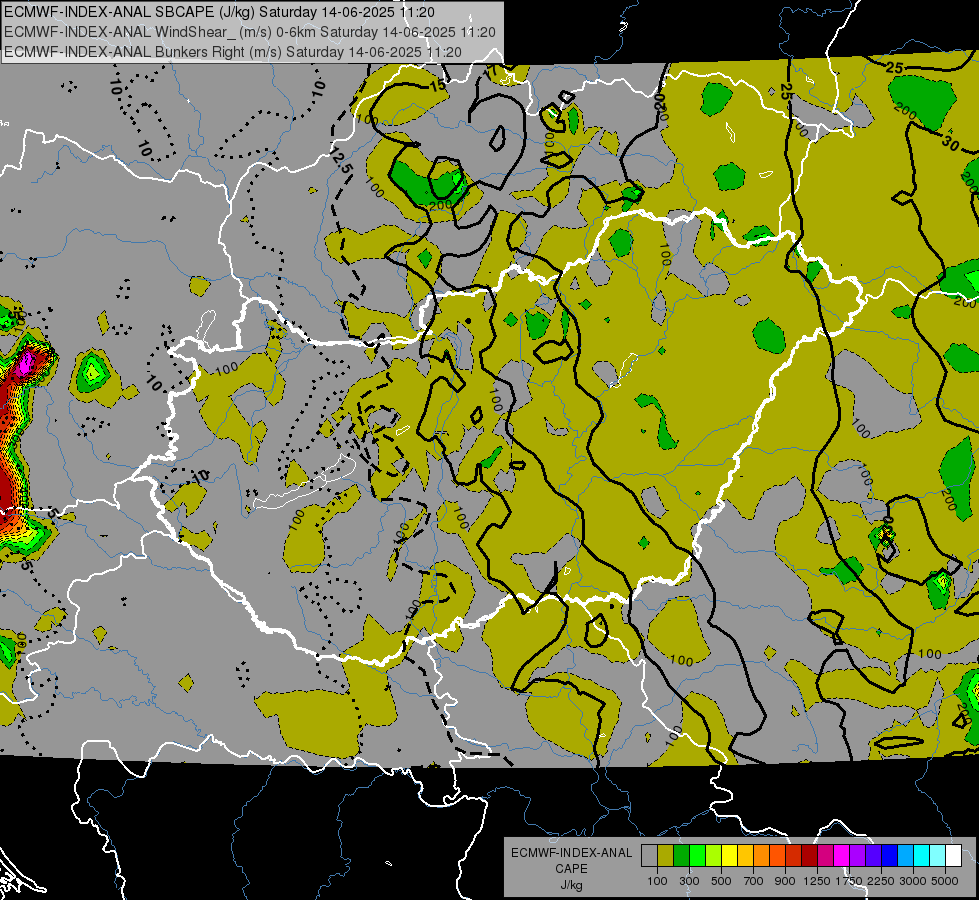The image size is (979, 900).
Task: Click the 3000 legend scale value
Action: 913,881
